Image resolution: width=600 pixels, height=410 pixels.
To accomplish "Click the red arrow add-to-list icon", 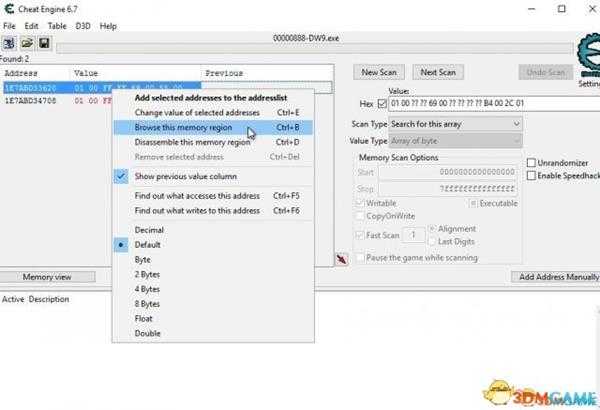I will pyautogui.click(x=342, y=260).
